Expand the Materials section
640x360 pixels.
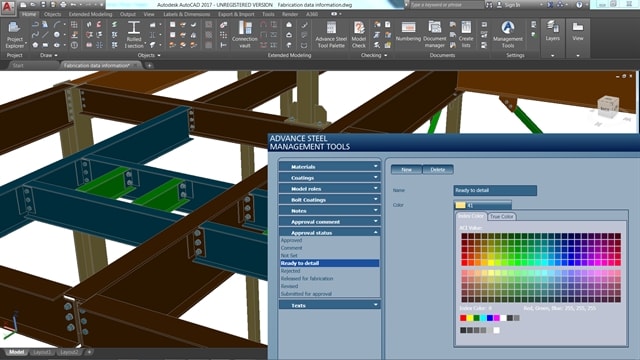pos(329,167)
